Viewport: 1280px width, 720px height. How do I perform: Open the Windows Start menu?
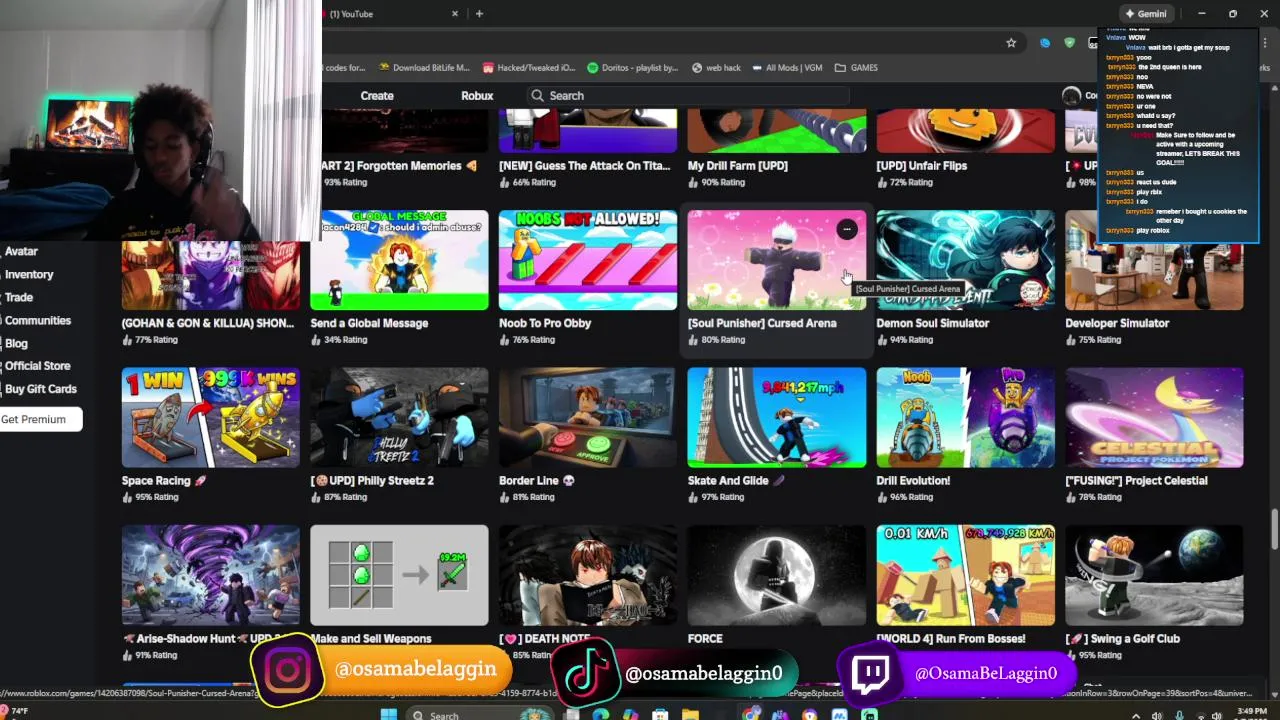(389, 714)
